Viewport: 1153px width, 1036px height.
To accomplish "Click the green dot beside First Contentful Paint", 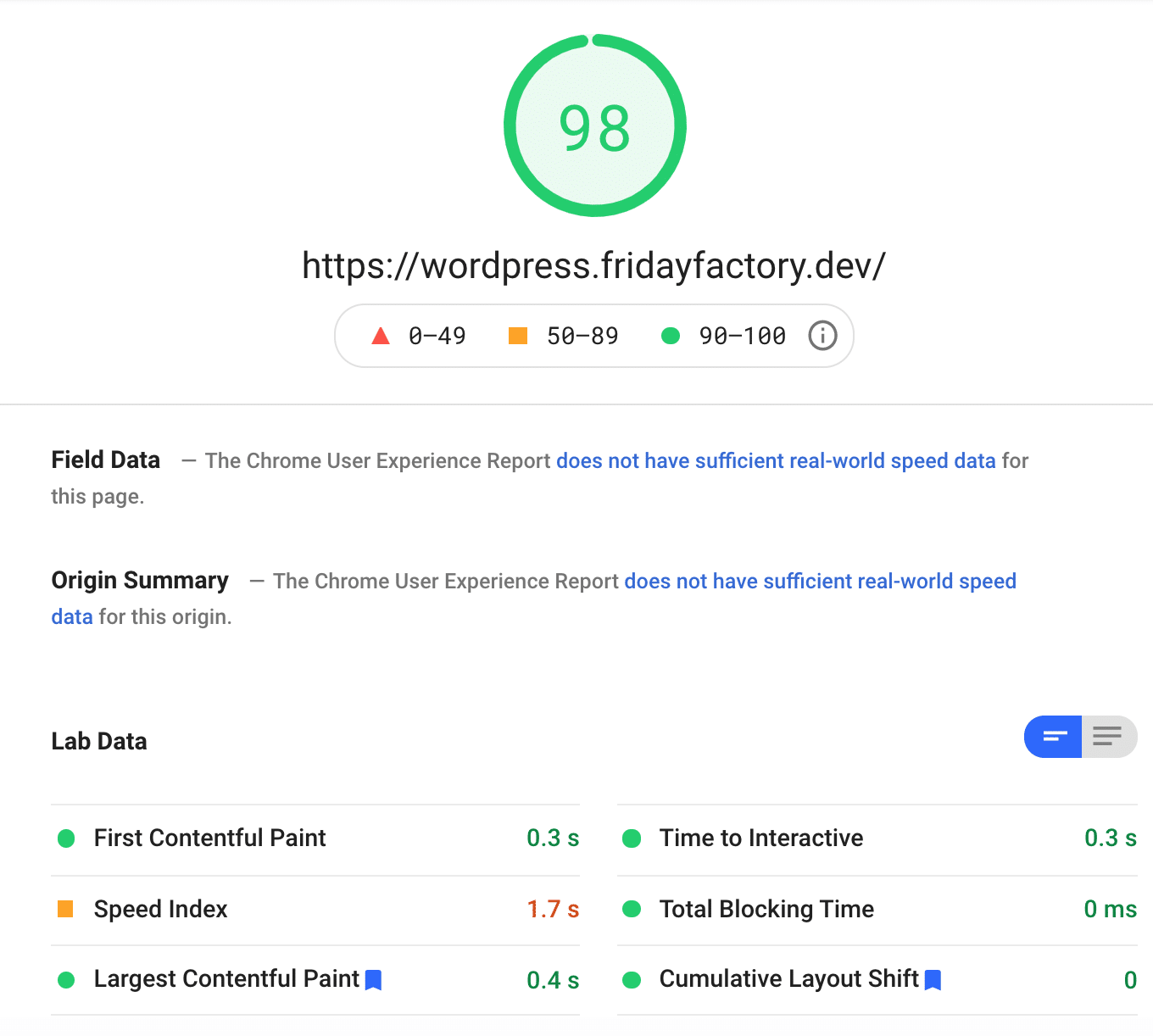I will tap(67, 838).
